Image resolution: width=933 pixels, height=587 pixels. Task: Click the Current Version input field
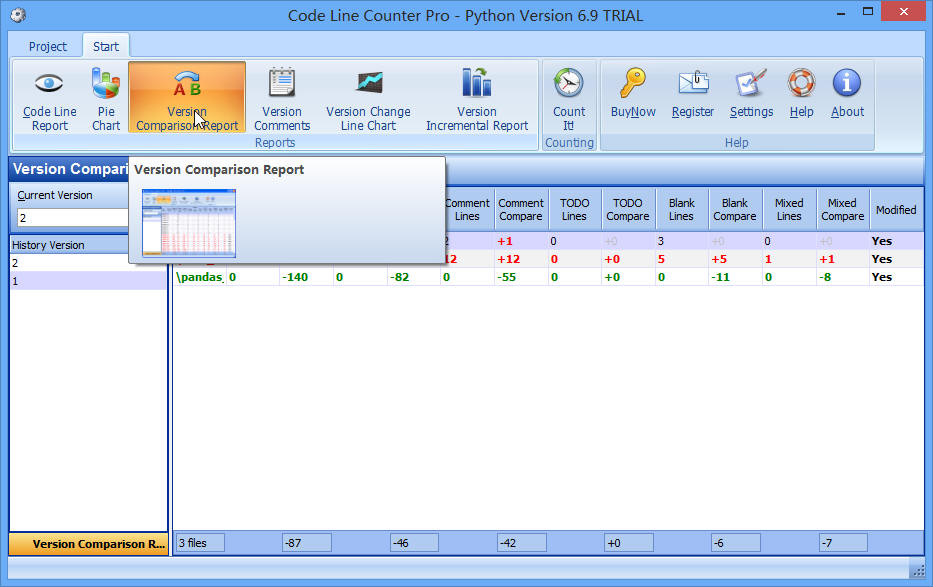(x=73, y=218)
